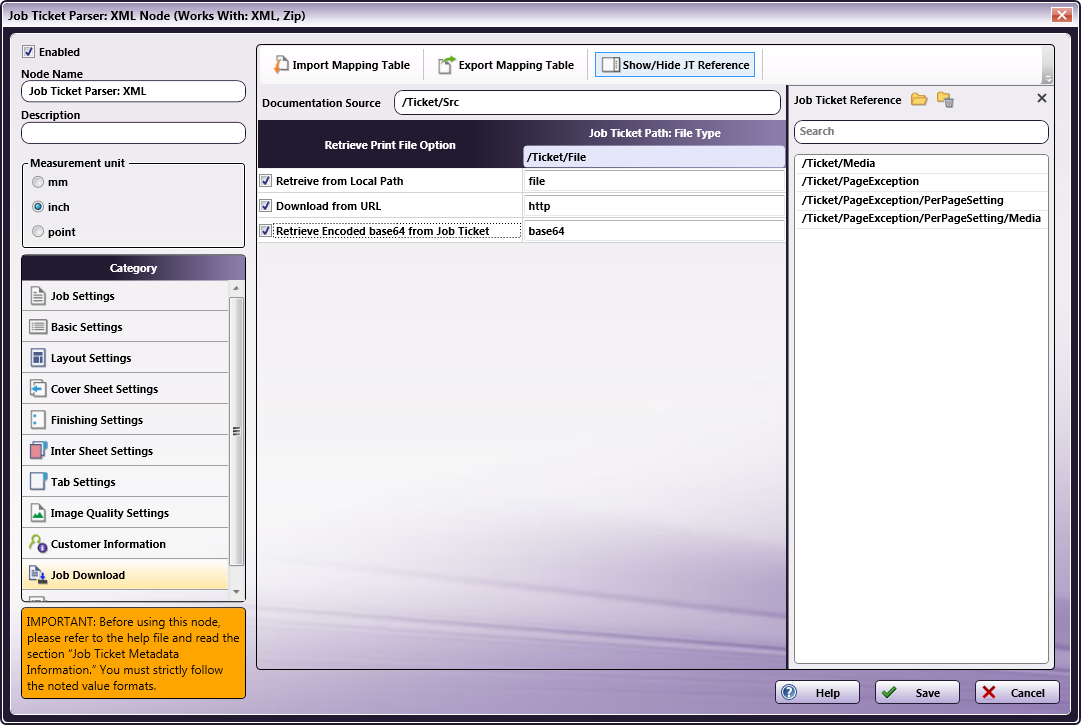Screen dimensions: 1081x725
Task: Click Export Mapping Table label
Action: [516, 65]
